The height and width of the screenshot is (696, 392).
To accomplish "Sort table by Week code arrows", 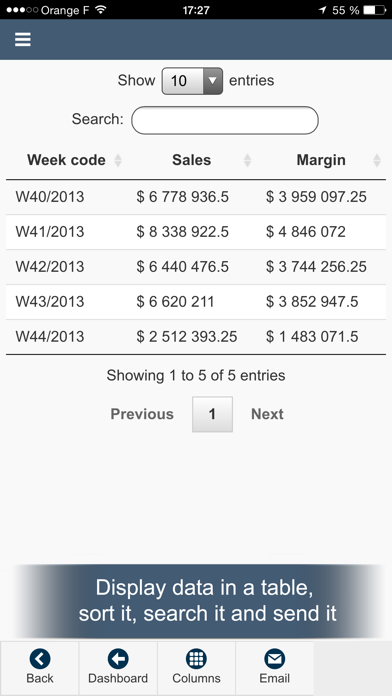I will [x=118, y=160].
